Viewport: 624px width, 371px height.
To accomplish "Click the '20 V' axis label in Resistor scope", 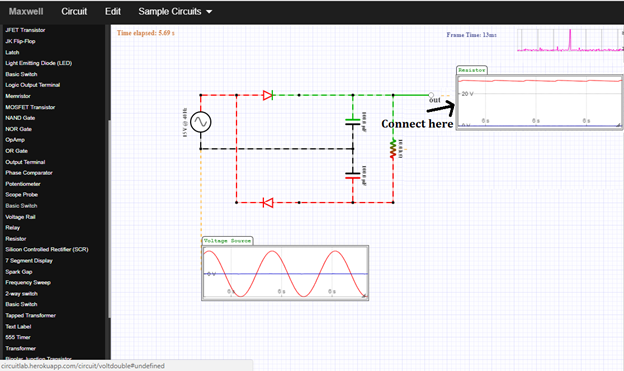I will click(467, 94).
